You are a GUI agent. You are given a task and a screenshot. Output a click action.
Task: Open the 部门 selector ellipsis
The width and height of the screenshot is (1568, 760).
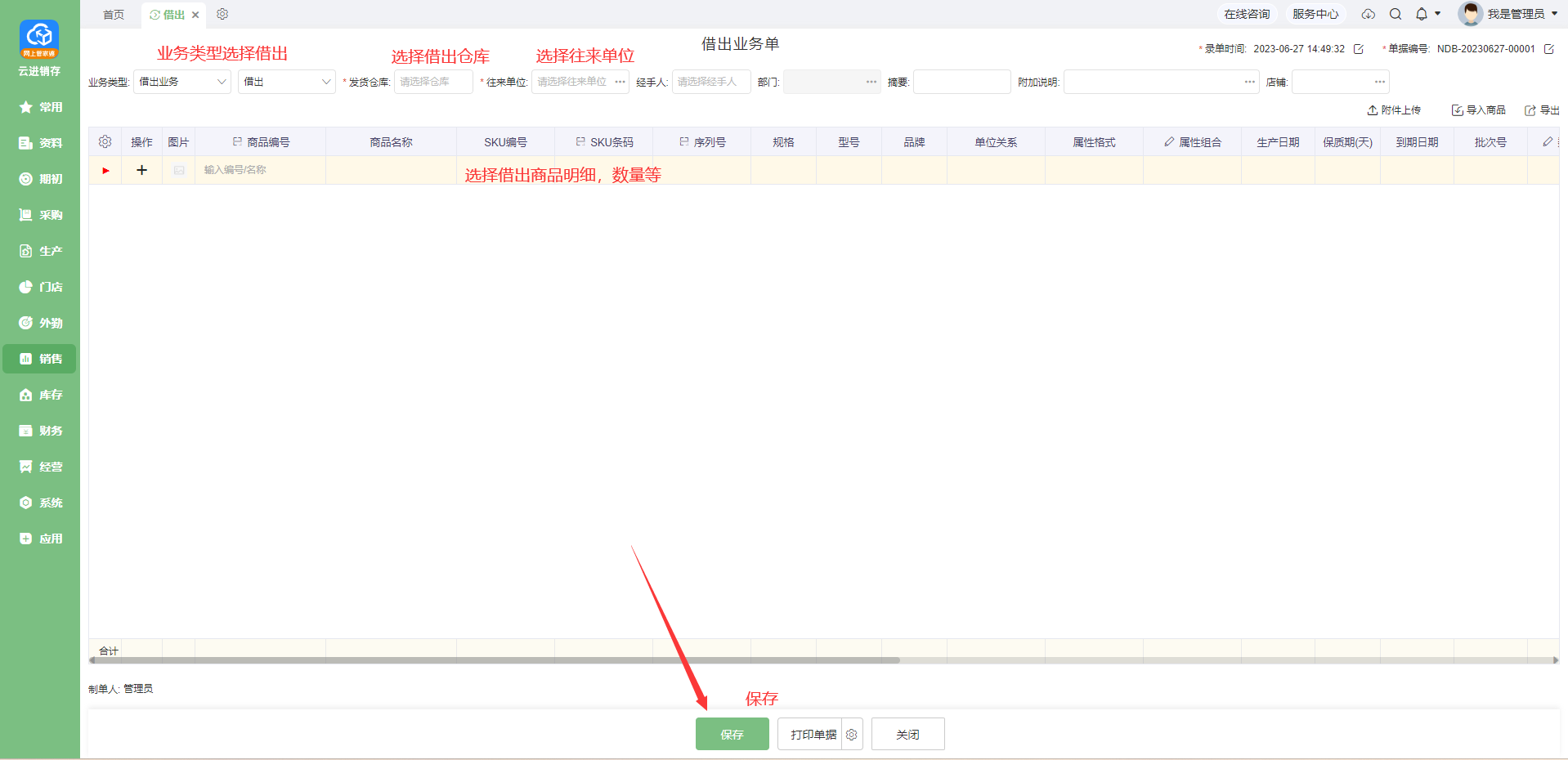[871, 82]
